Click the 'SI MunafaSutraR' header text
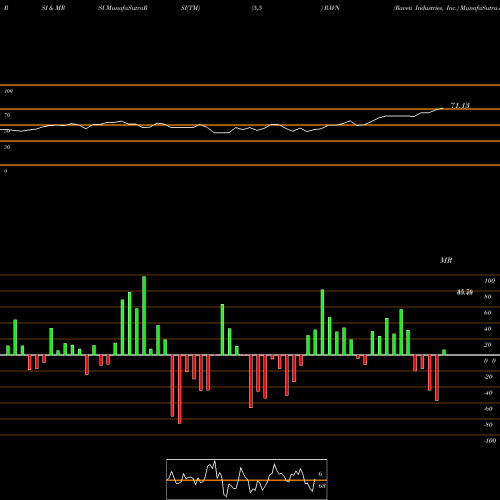Viewport: 500px width, 500px height. pyautogui.click(x=123, y=8)
